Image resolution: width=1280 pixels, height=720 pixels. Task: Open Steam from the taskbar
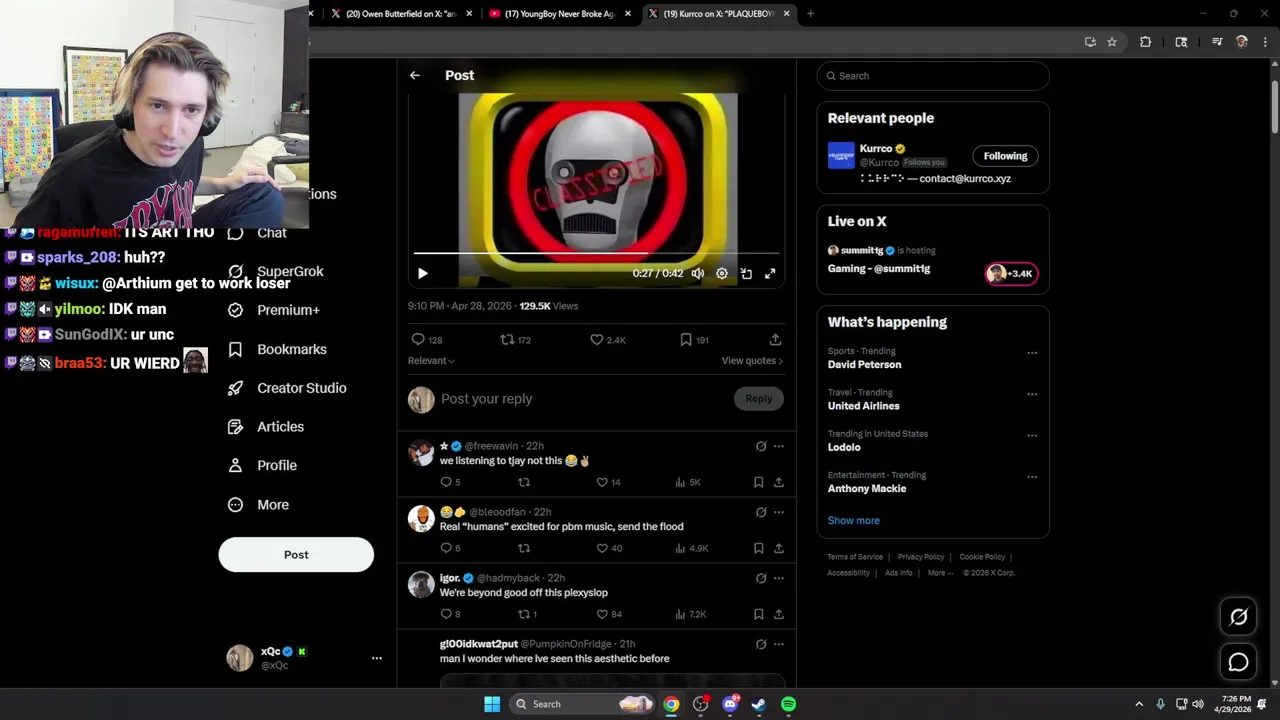click(x=759, y=704)
